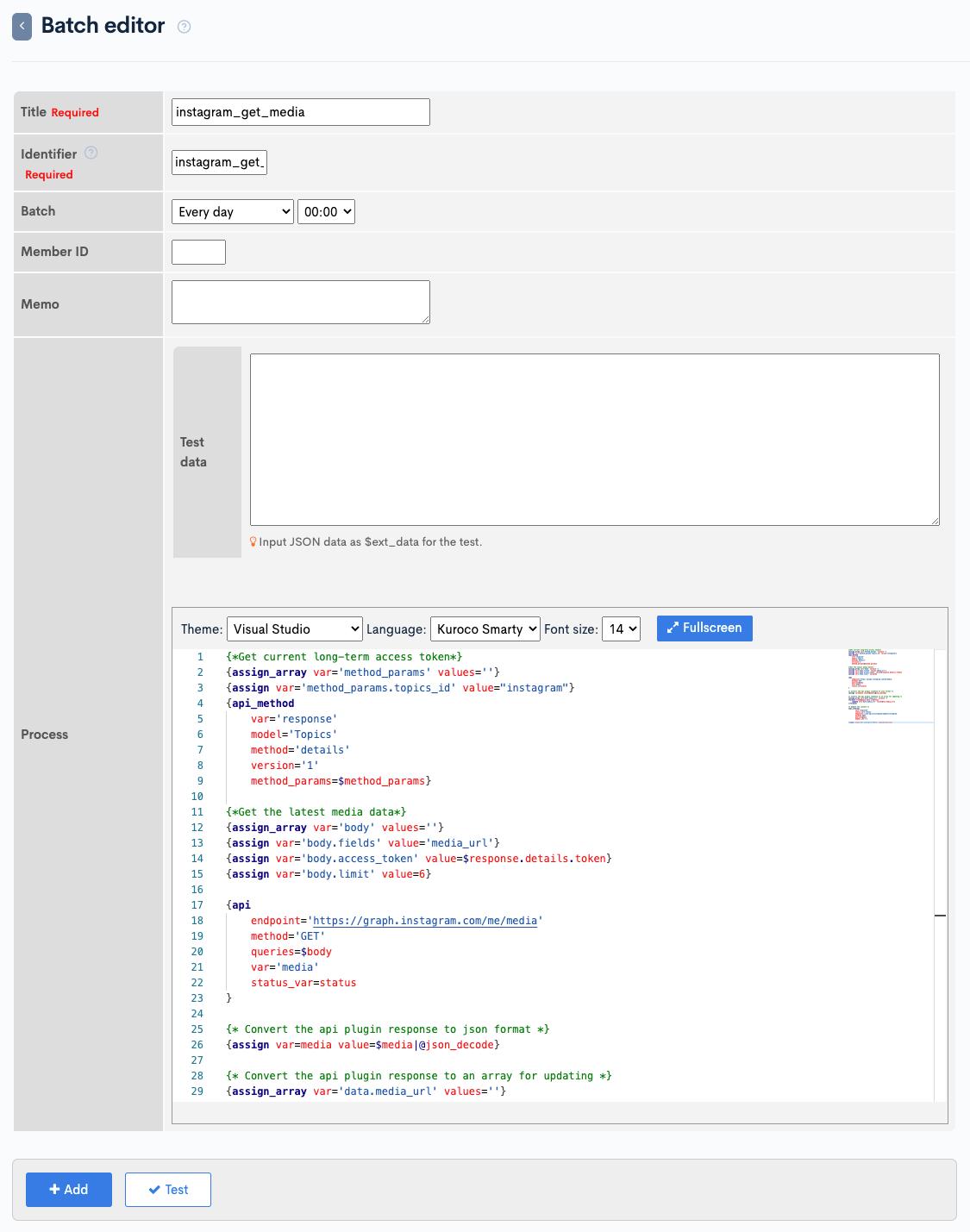
Task: Click the editor's vertical scrollbar
Action: click(939, 914)
